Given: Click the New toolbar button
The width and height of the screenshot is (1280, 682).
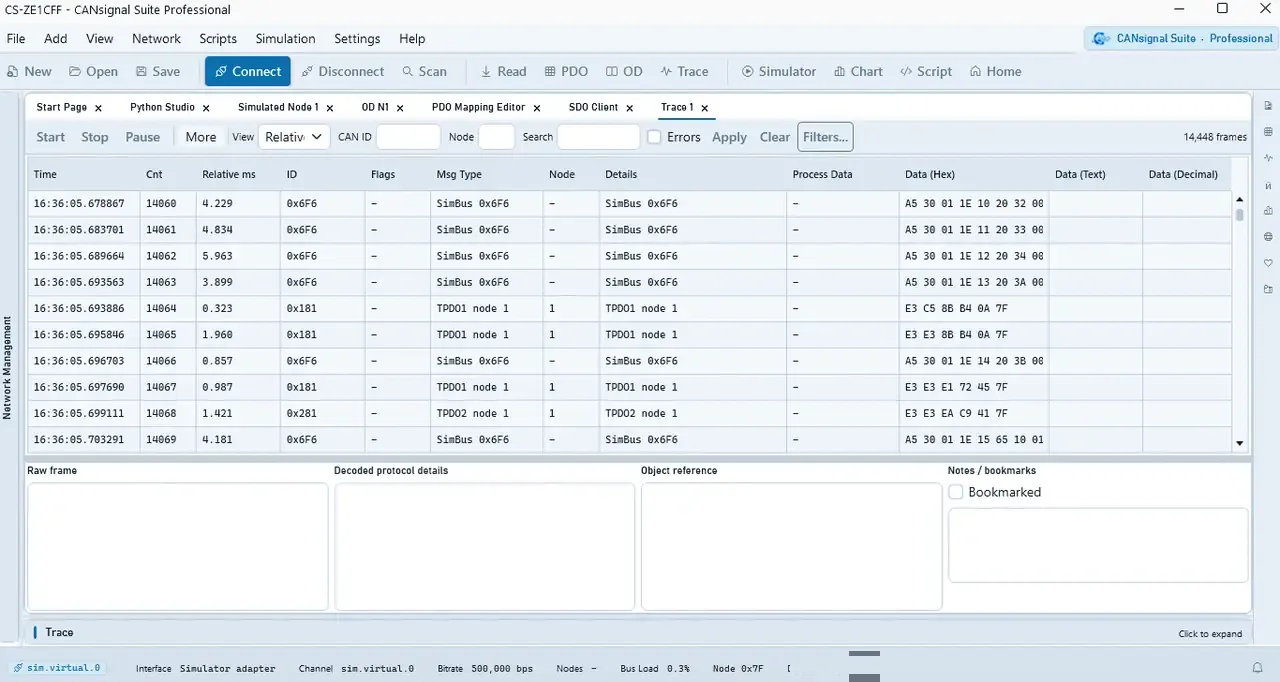Looking at the screenshot, I should tap(29, 71).
